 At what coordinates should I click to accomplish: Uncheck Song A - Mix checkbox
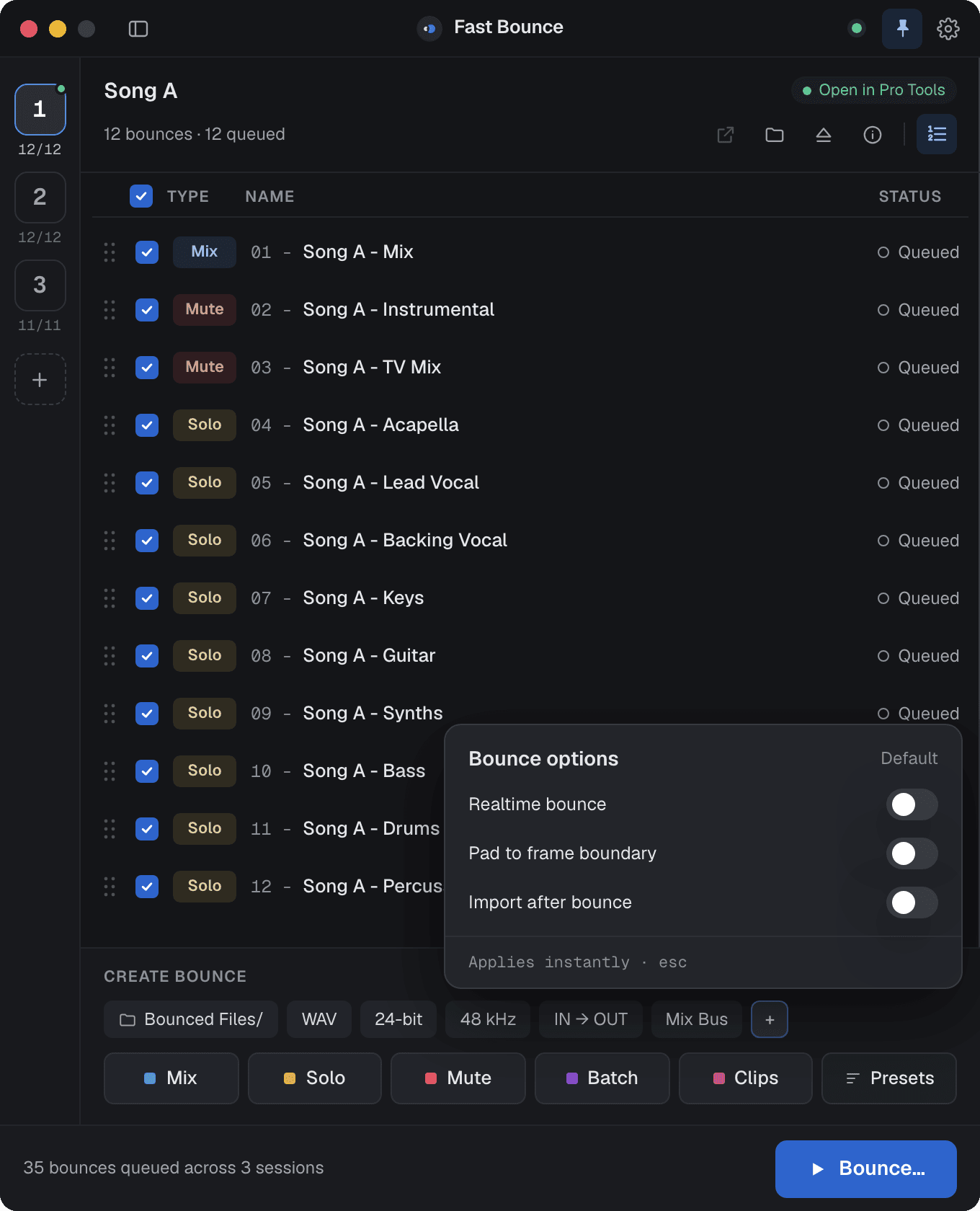point(147,252)
